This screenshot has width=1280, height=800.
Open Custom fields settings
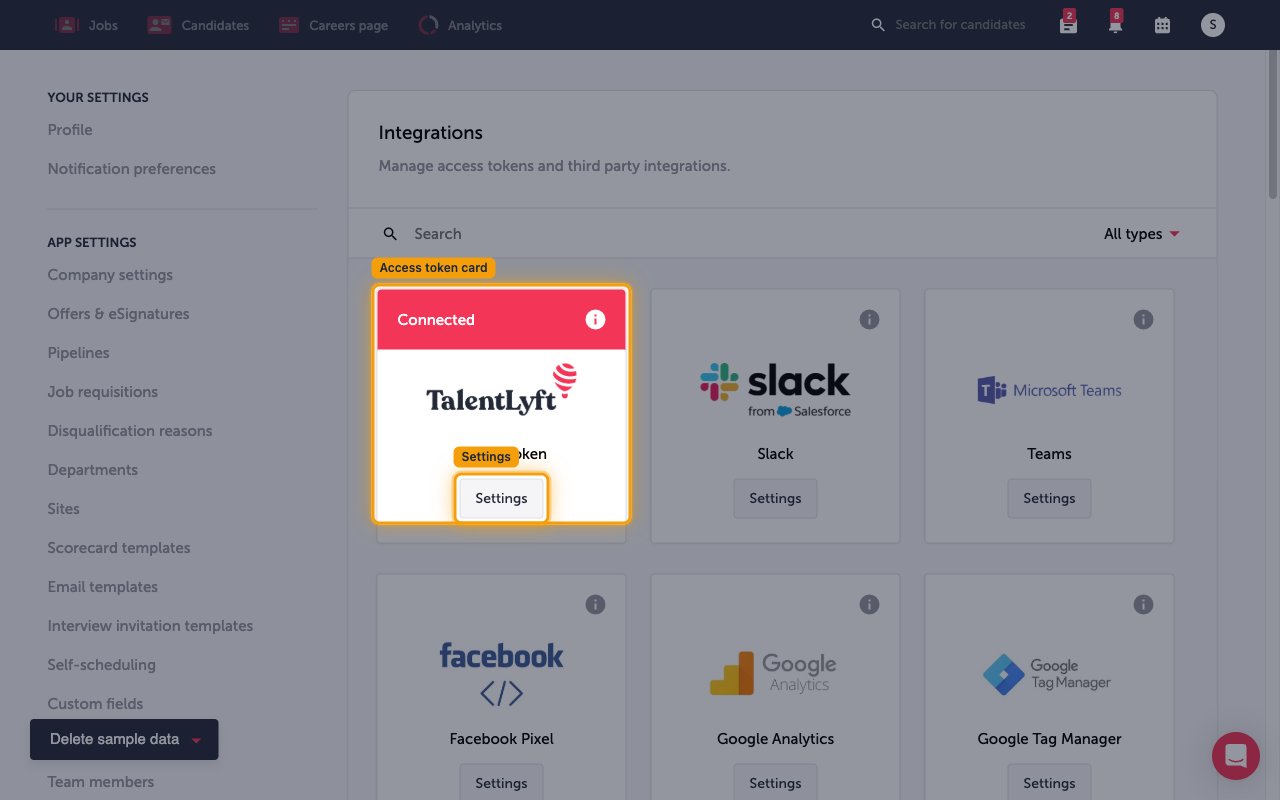click(95, 704)
